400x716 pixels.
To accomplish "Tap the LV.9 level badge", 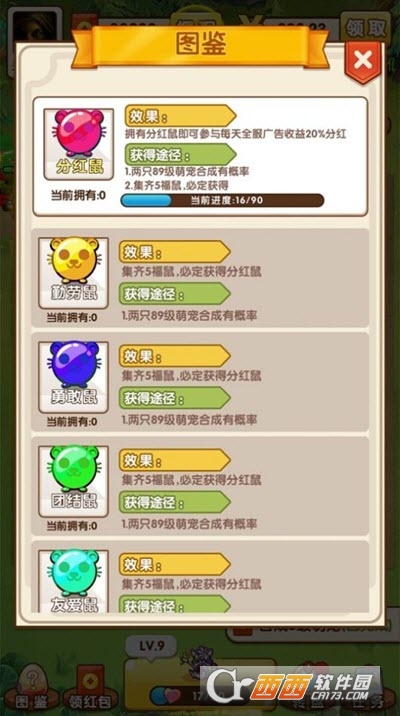I will (x=151, y=646).
